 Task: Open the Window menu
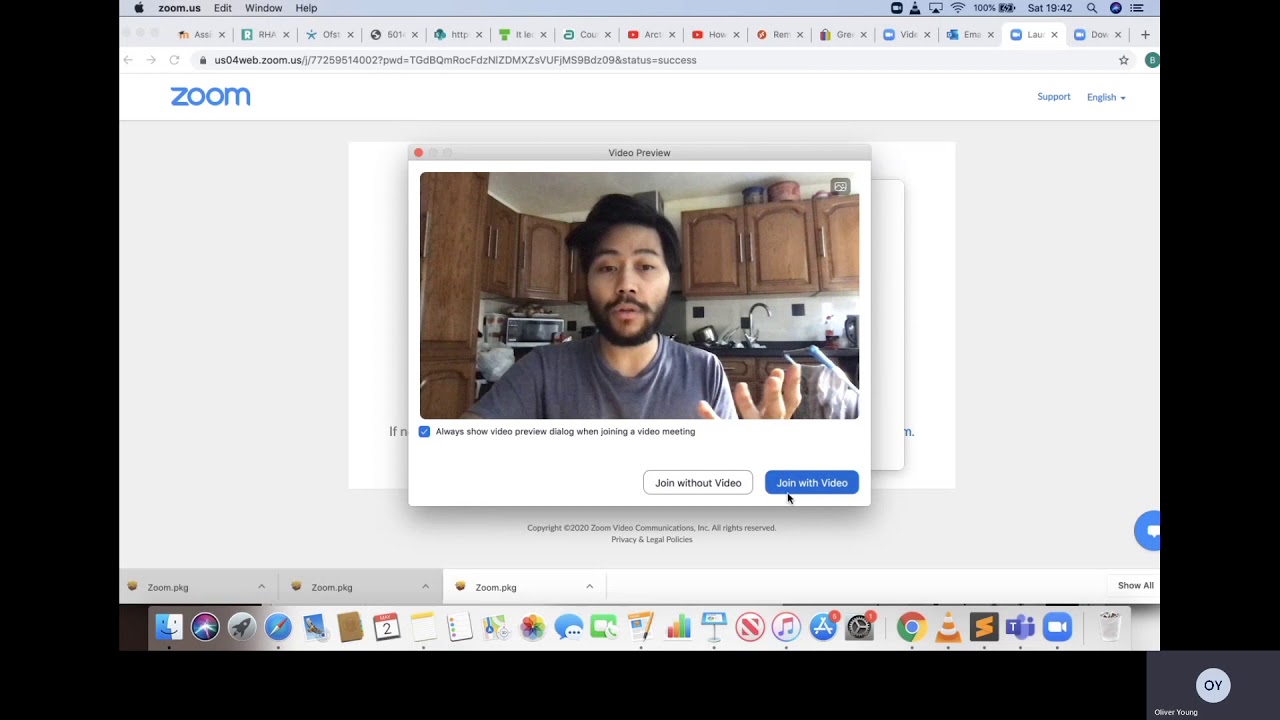(x=263, y=8)
